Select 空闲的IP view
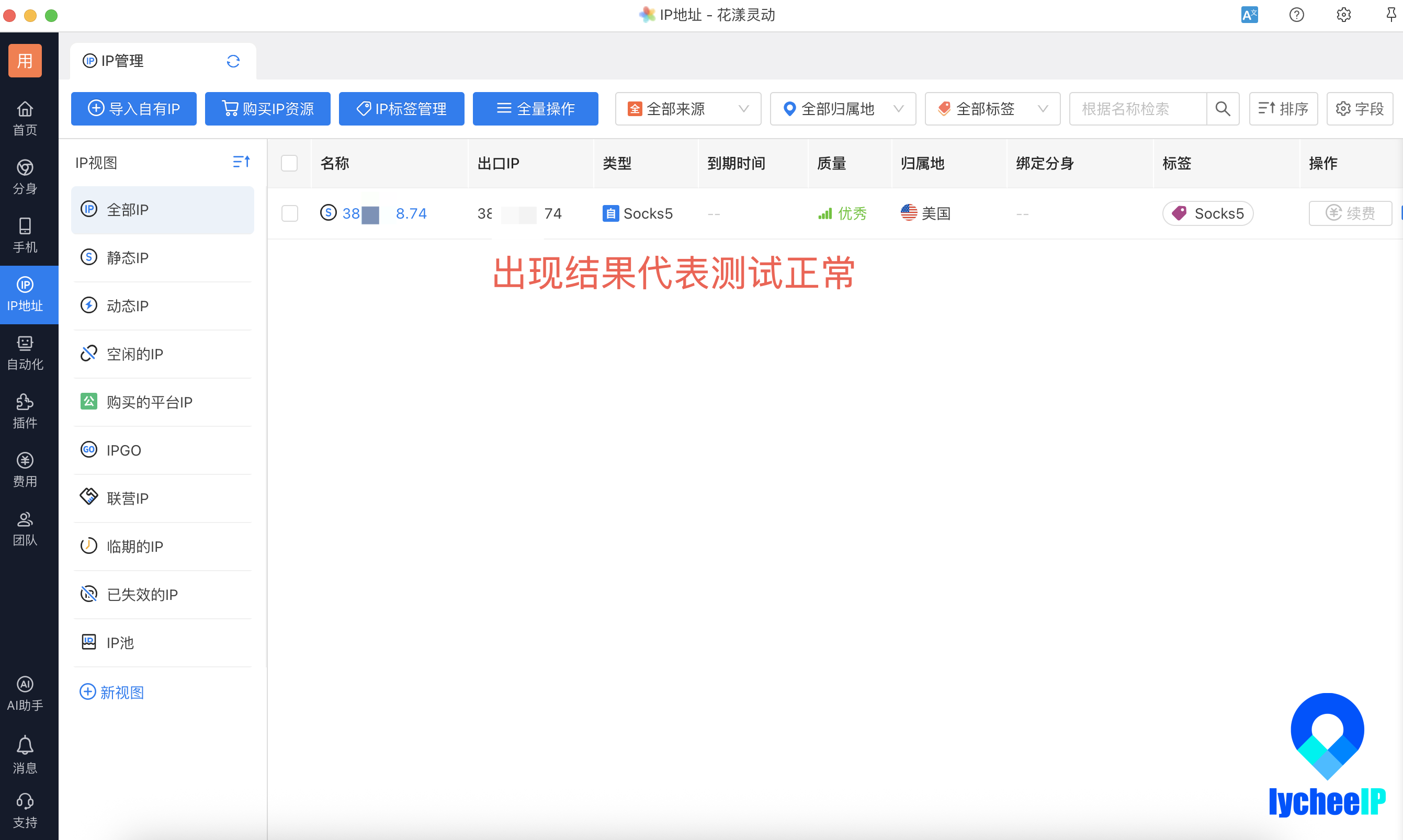The width and height of the screenshot is (1403, 840). coord(163,354)
